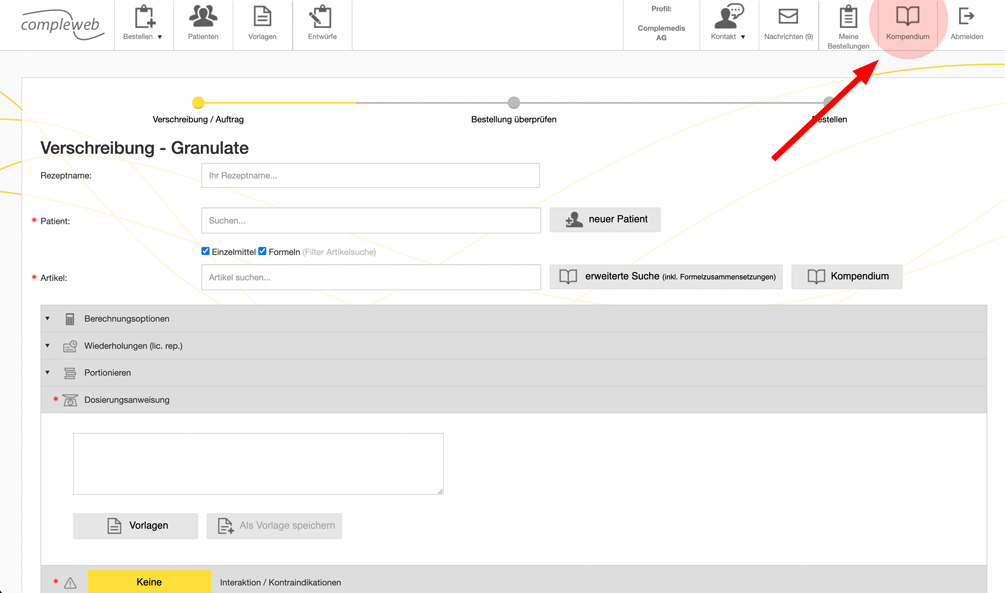The image size is (1005, 593).
Task: Click the Vorlagen button under Dosierungsanweisung
Action: tap(135, 525)
